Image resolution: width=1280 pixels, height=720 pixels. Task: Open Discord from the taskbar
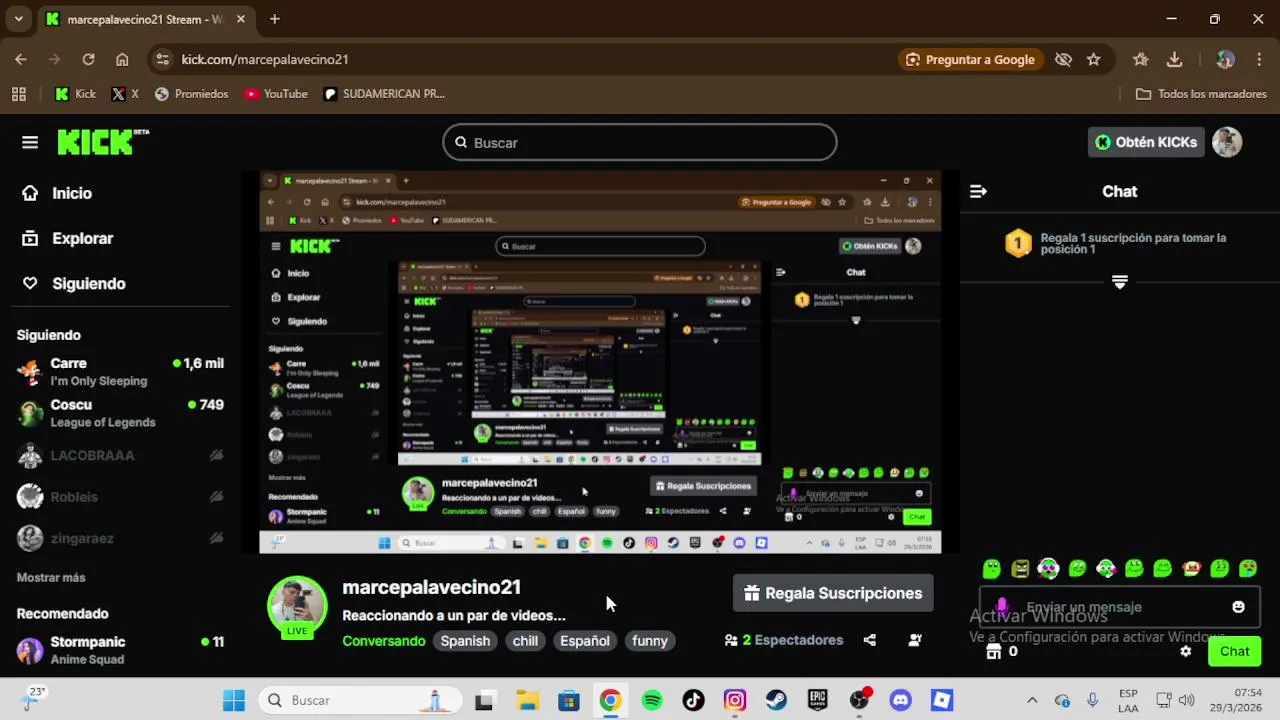[900, 700]
